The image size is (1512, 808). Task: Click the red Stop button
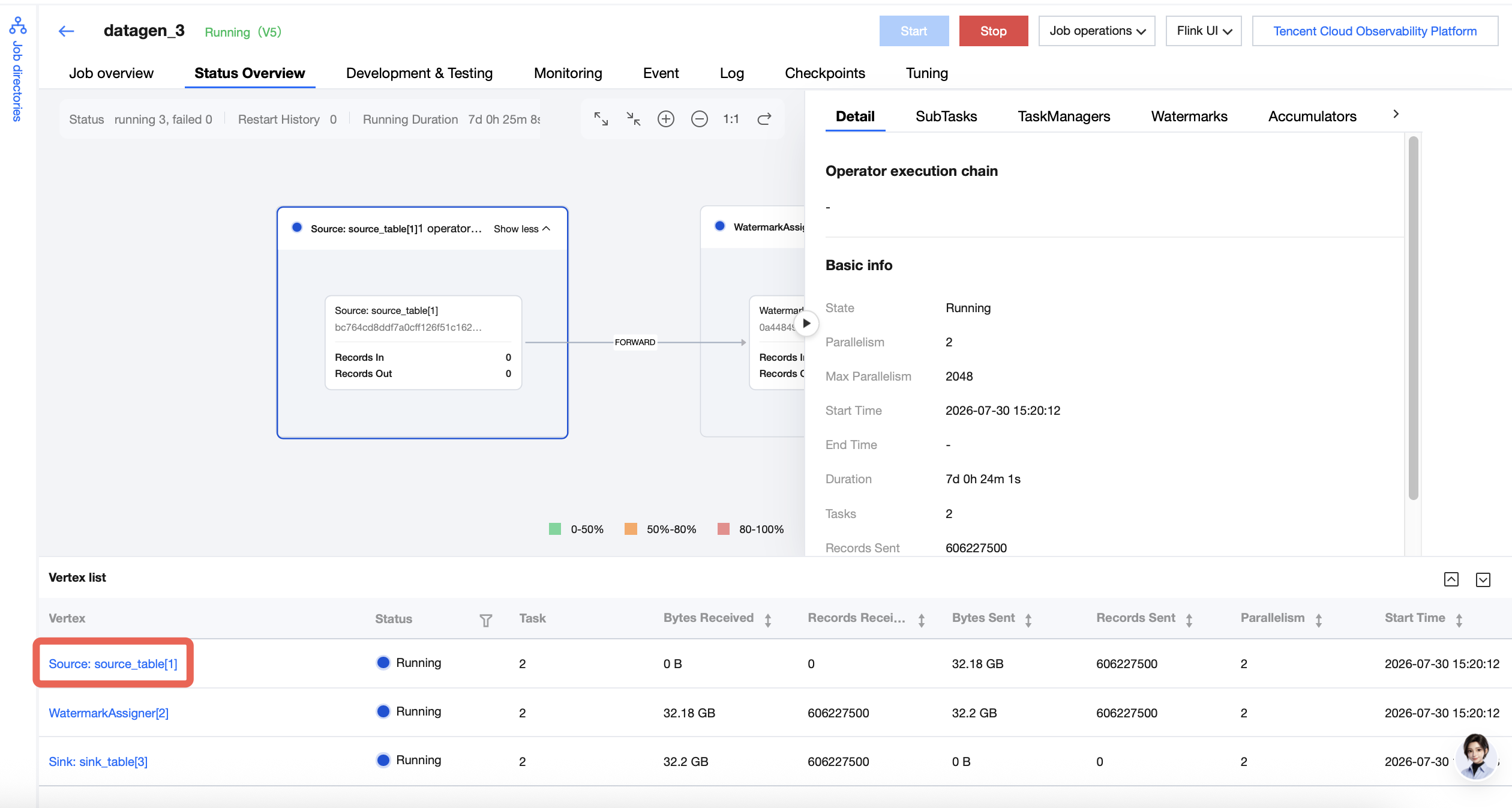pos(994,31)
